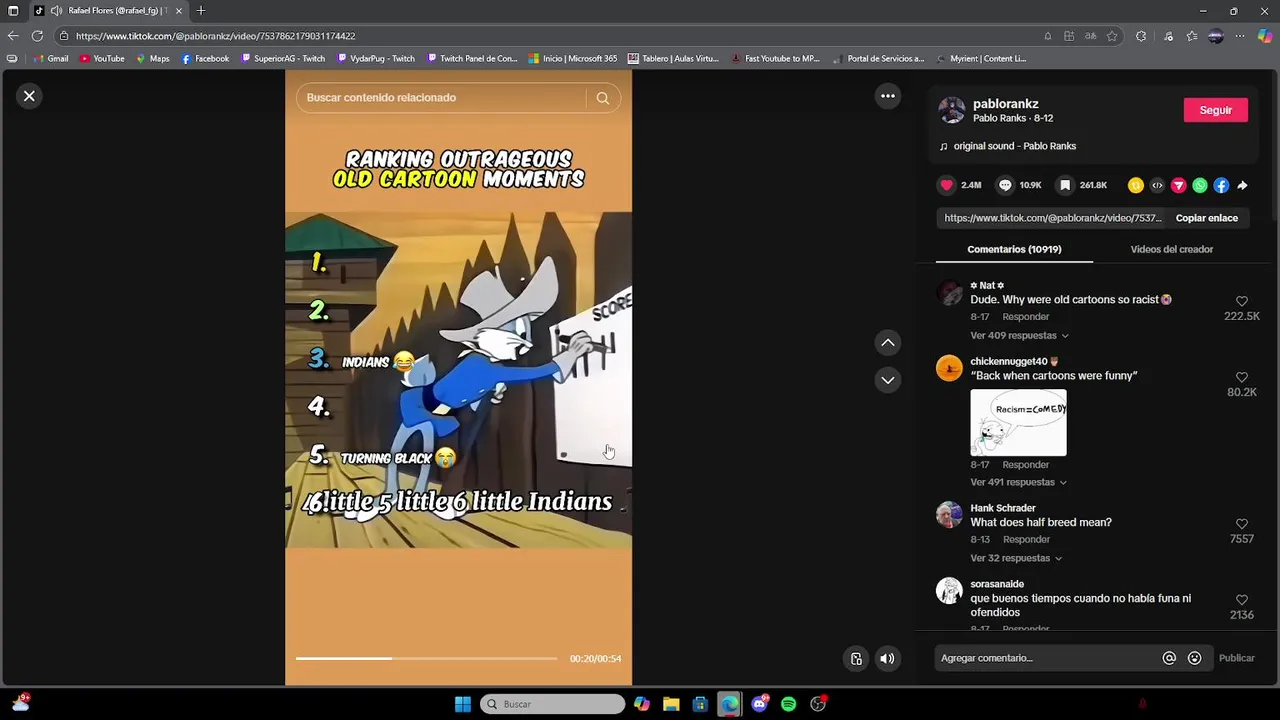Open the three-dot video options menu
This screenshot has height=720, width=1280.
click(887, 96)
